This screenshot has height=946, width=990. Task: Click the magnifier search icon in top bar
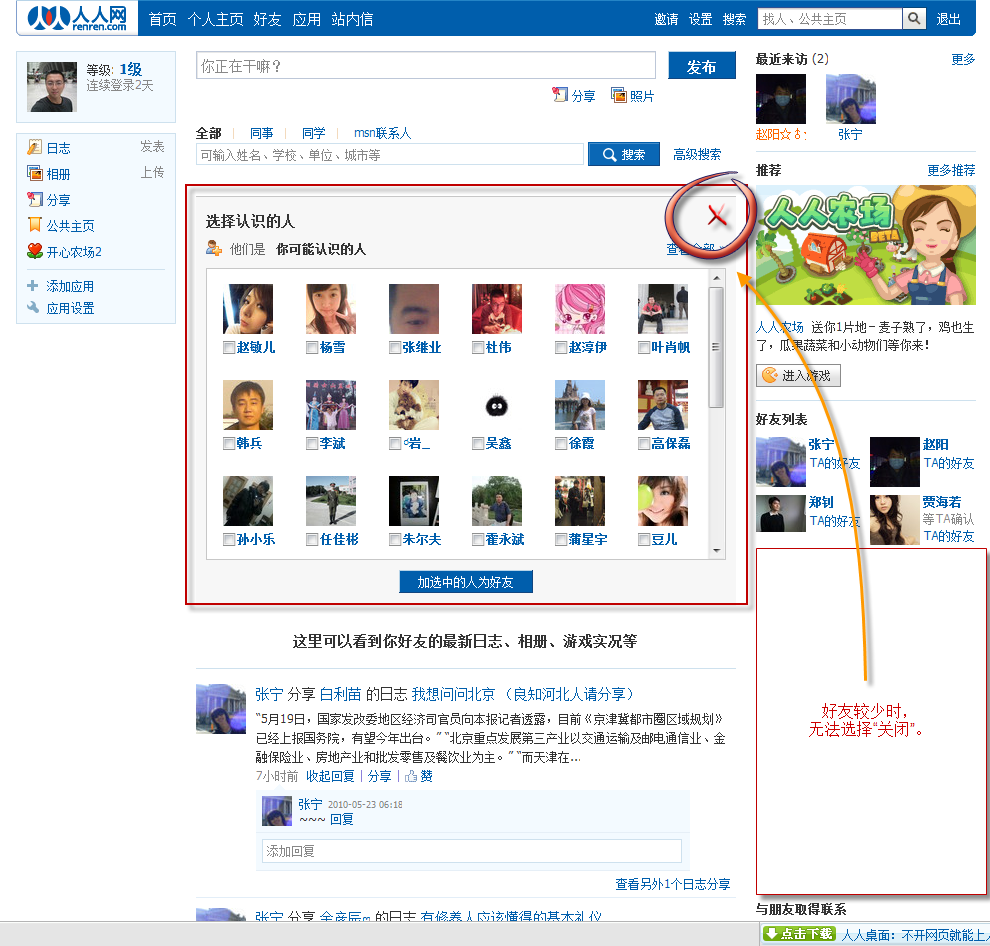pos(914,19)
